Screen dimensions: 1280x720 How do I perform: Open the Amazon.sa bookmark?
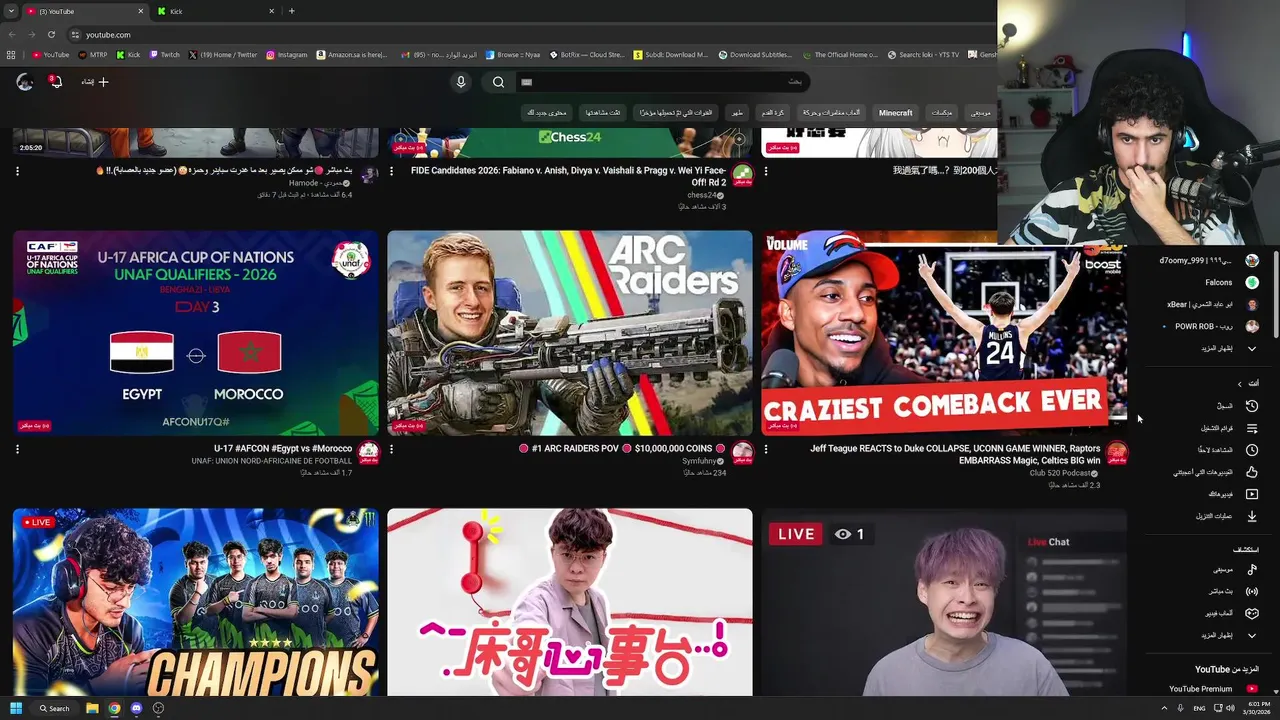[351, 55]
